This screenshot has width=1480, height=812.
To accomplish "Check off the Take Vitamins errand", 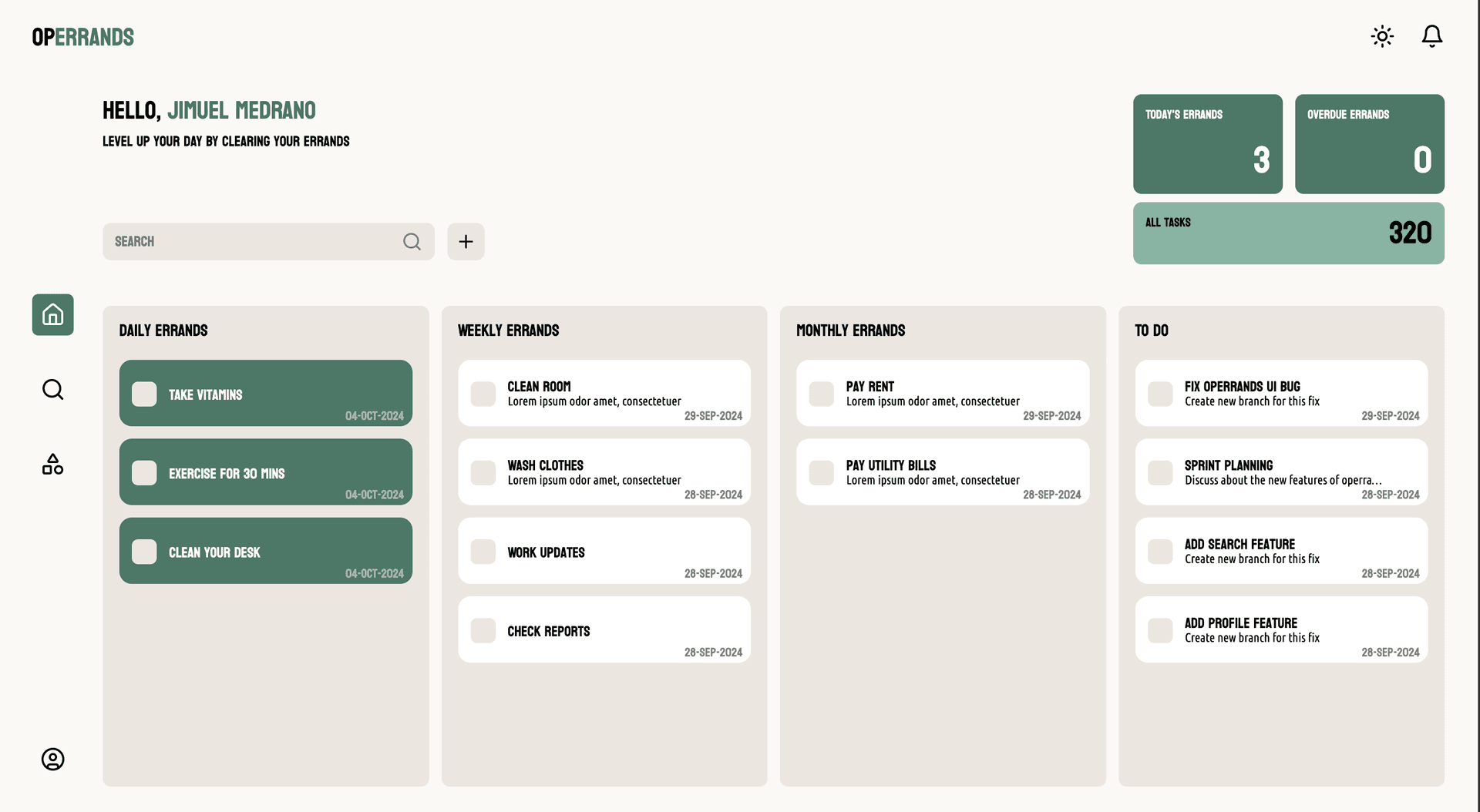I will tap(144, 394).
